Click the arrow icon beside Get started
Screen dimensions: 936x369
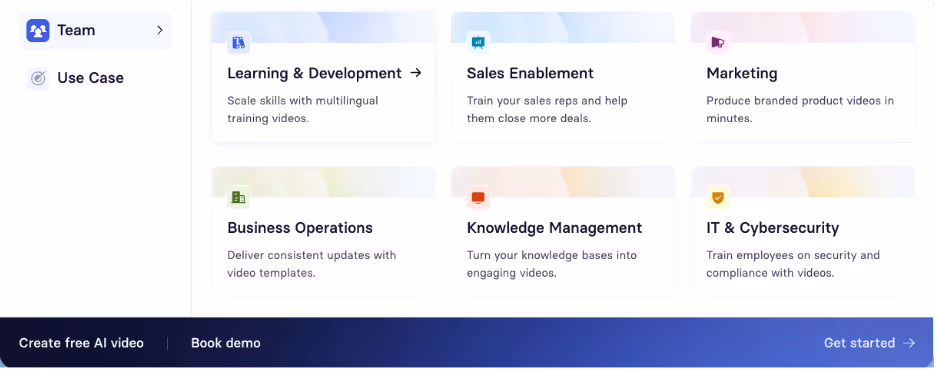(909, 343)
